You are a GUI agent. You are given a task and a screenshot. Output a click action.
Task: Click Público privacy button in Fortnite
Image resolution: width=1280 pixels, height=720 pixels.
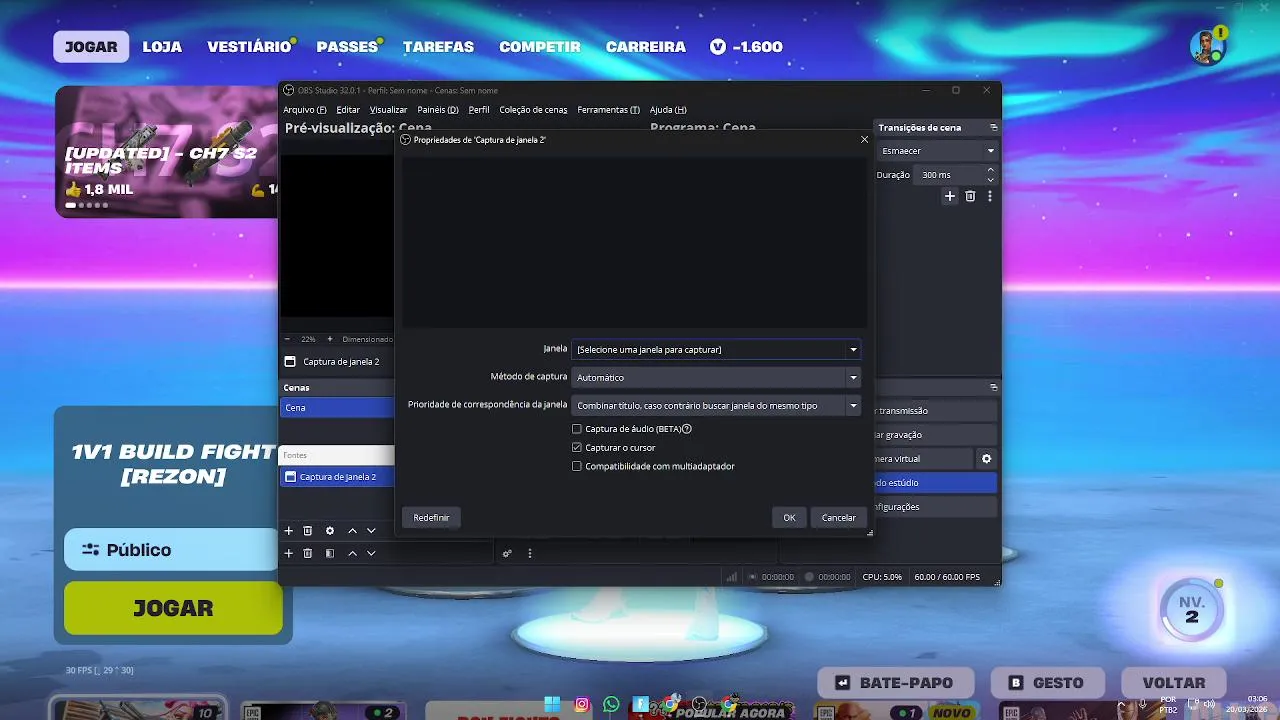pyautogui.click(x=171, y=550)
